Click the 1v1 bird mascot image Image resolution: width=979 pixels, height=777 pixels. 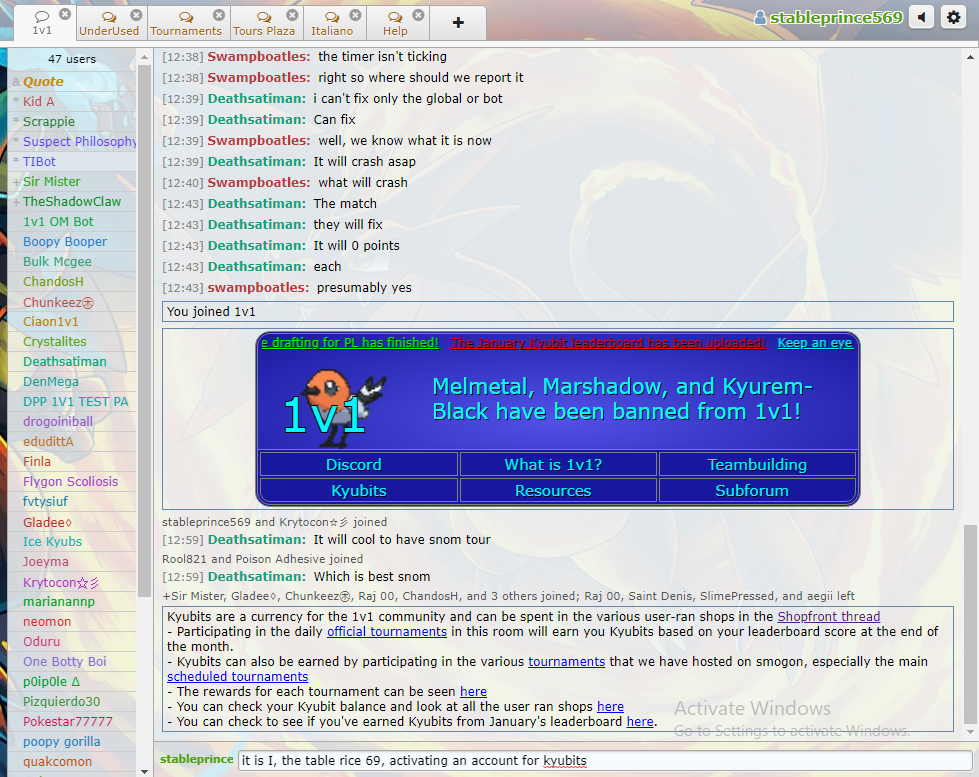[x=333, y=400]
